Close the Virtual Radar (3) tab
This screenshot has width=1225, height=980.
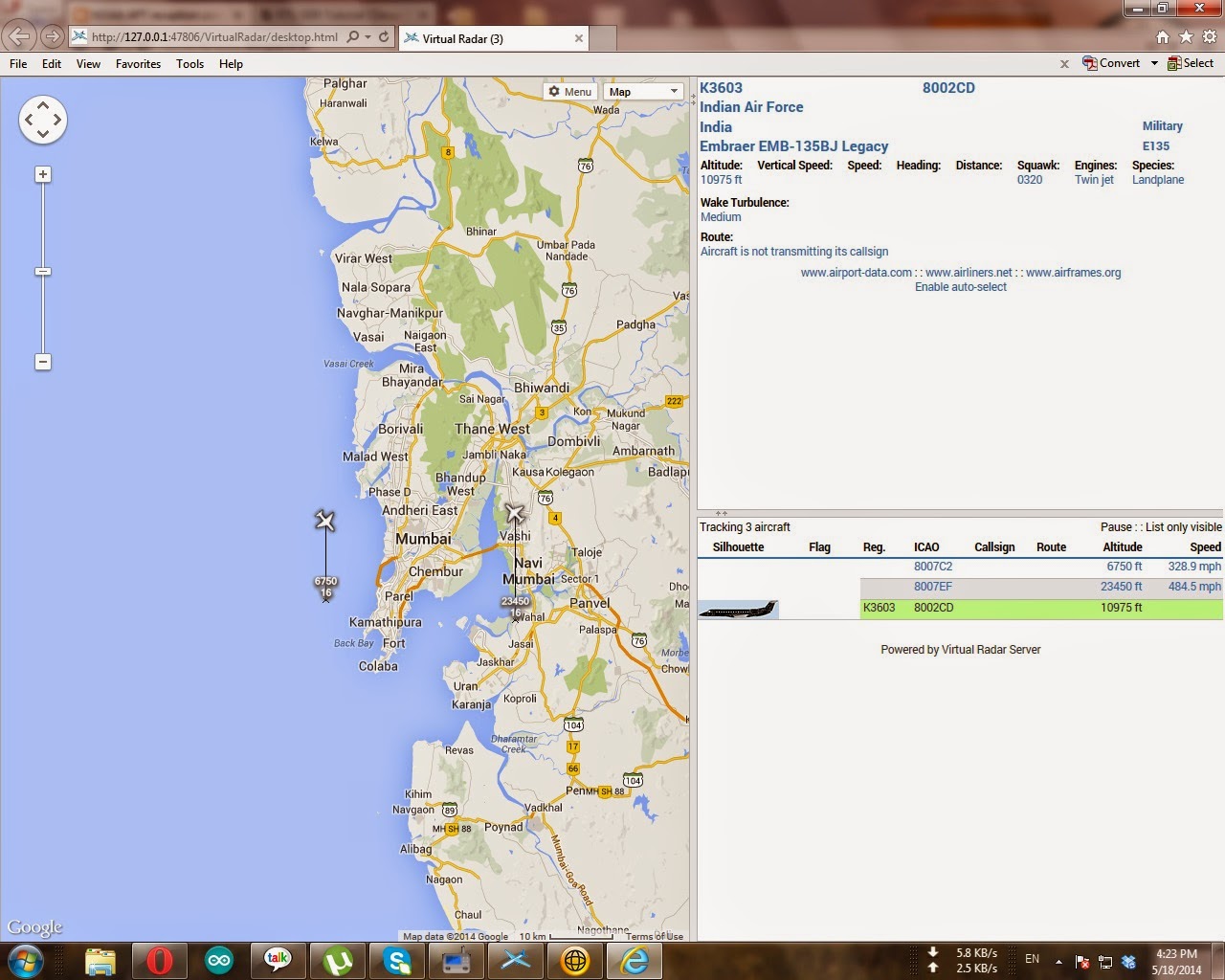pyautogui.click(x=578, y=38)
